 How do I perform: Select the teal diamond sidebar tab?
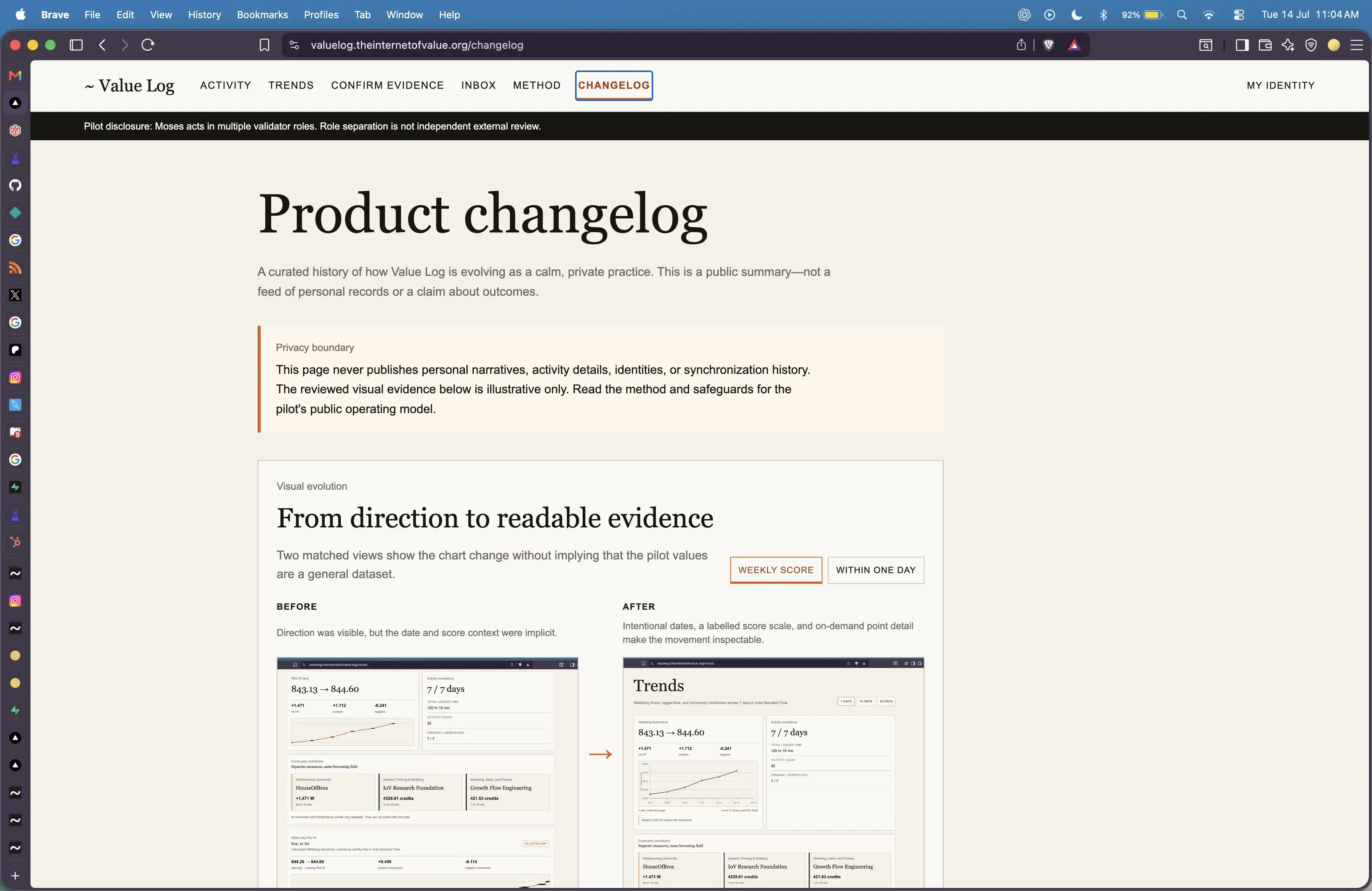click(16, 213)
